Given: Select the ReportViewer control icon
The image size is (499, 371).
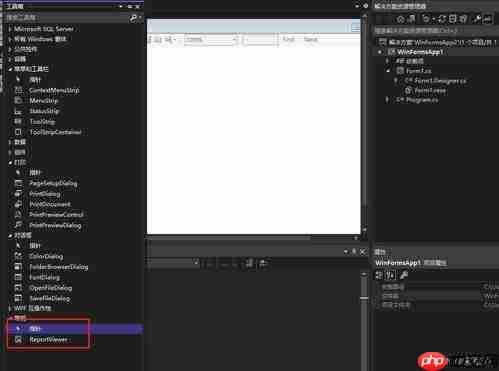Looking at the screenshot, I should pyautogui.click(x=18, y=339).
